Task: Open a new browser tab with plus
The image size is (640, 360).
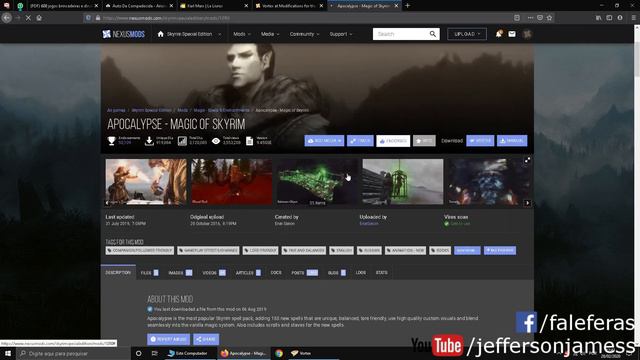Action: (407, 6)
